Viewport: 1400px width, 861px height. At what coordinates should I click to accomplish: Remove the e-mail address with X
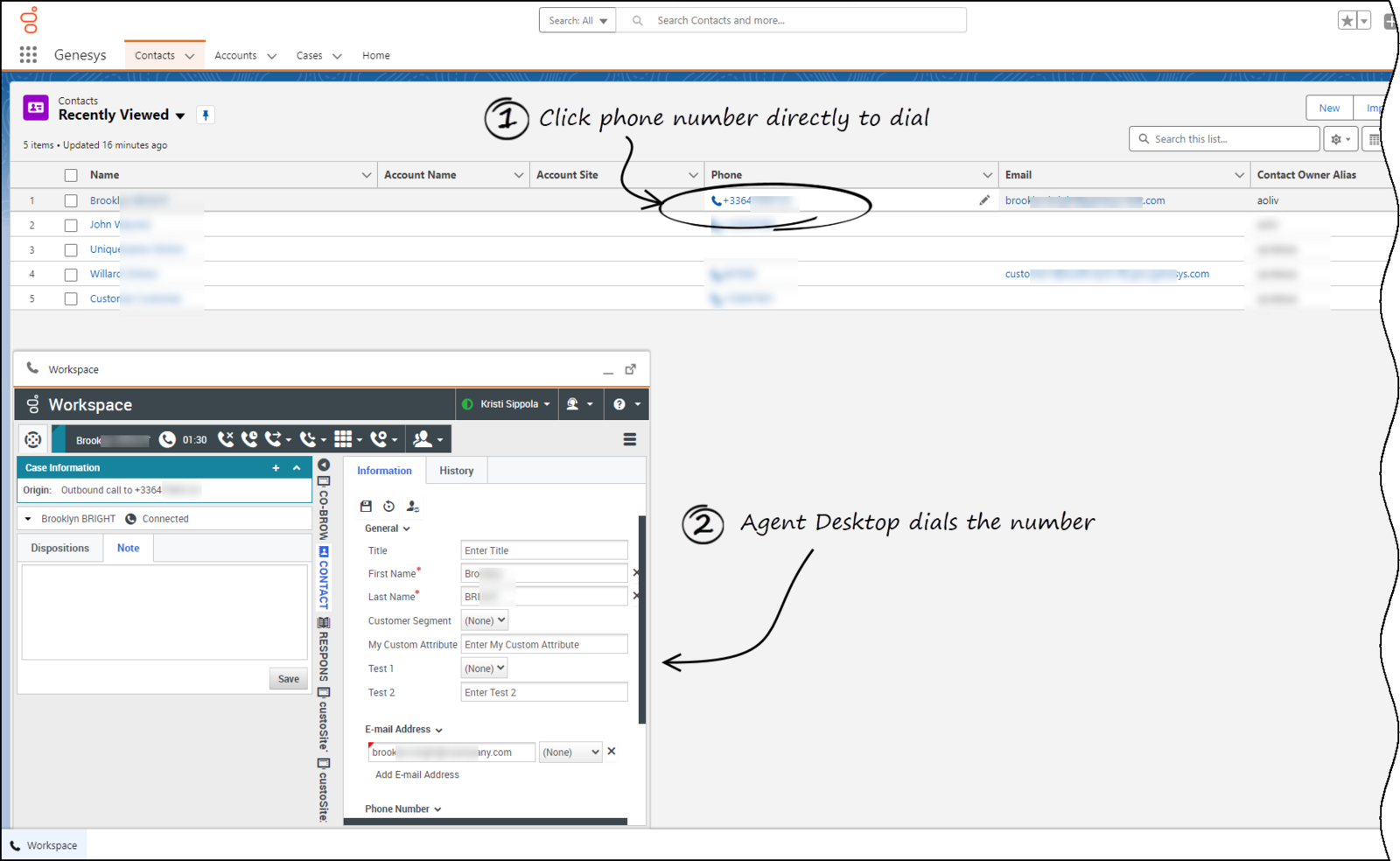pyautogui.click(x=612, y=752)
